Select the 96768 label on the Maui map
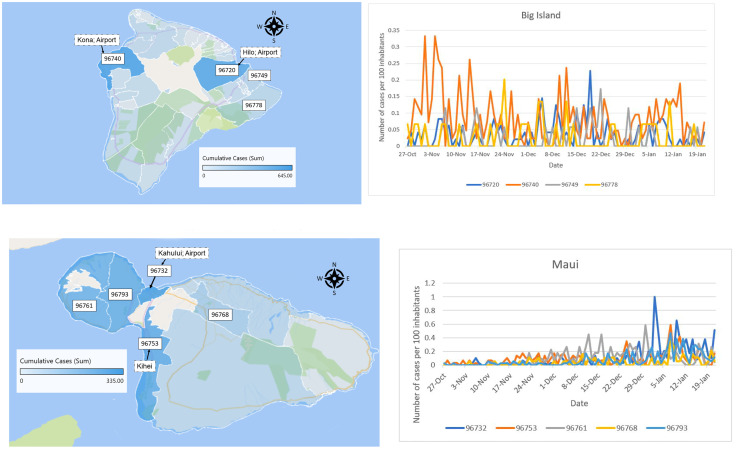The width and height of the screenshot is (736, 449). click(220, 314)
